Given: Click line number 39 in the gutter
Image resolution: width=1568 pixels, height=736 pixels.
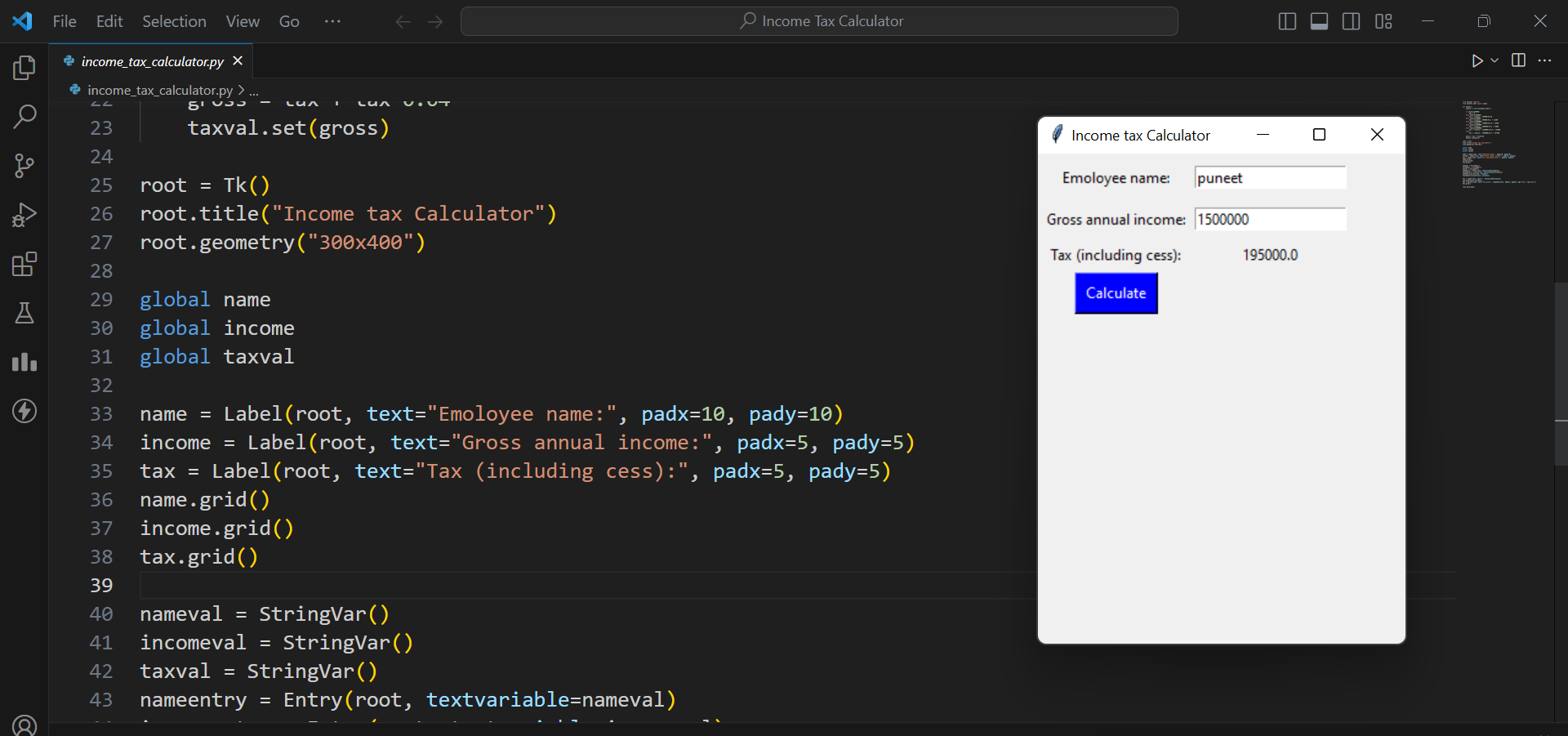Looking at the screenshot, I should 101,586.
